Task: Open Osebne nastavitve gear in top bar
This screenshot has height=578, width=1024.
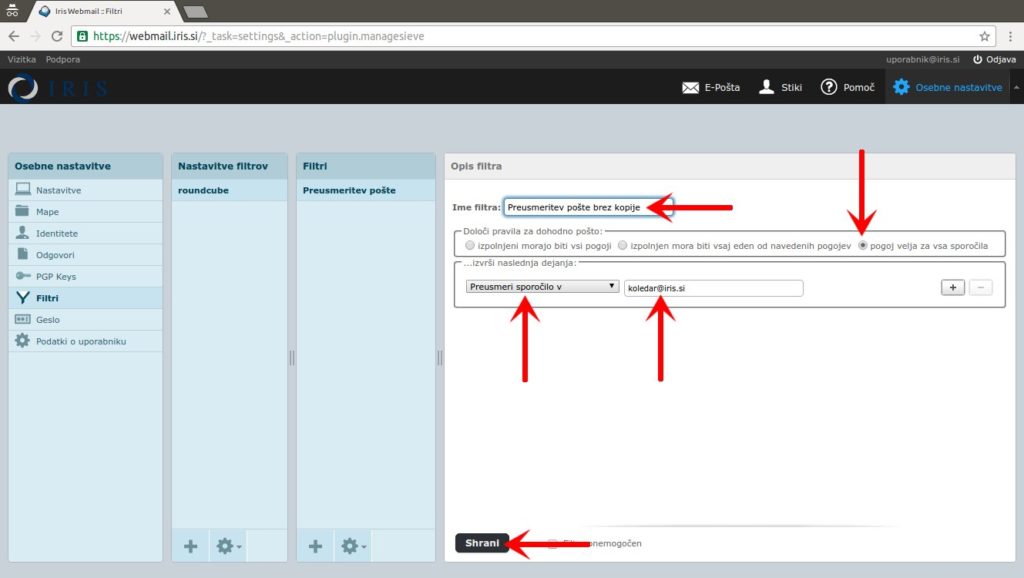Action: (901, 87)
